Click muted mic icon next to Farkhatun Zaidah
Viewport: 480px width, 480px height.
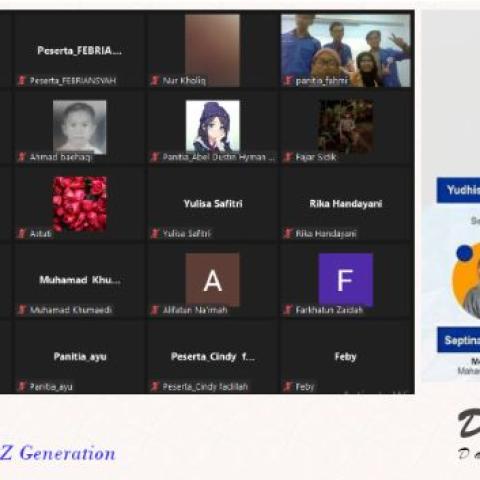tap(288, 310)
